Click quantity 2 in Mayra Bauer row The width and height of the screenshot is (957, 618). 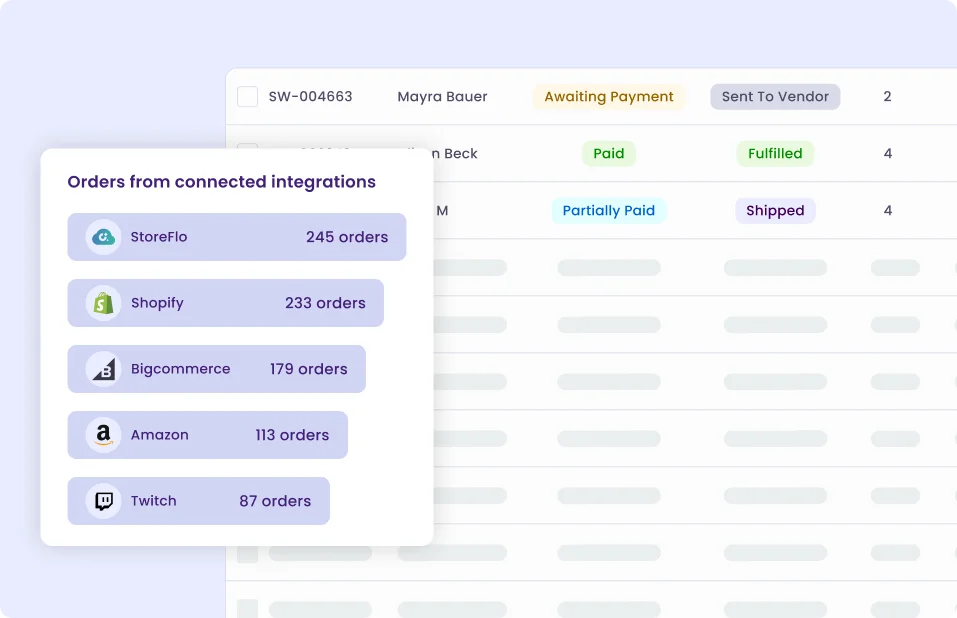pos(887,96)
